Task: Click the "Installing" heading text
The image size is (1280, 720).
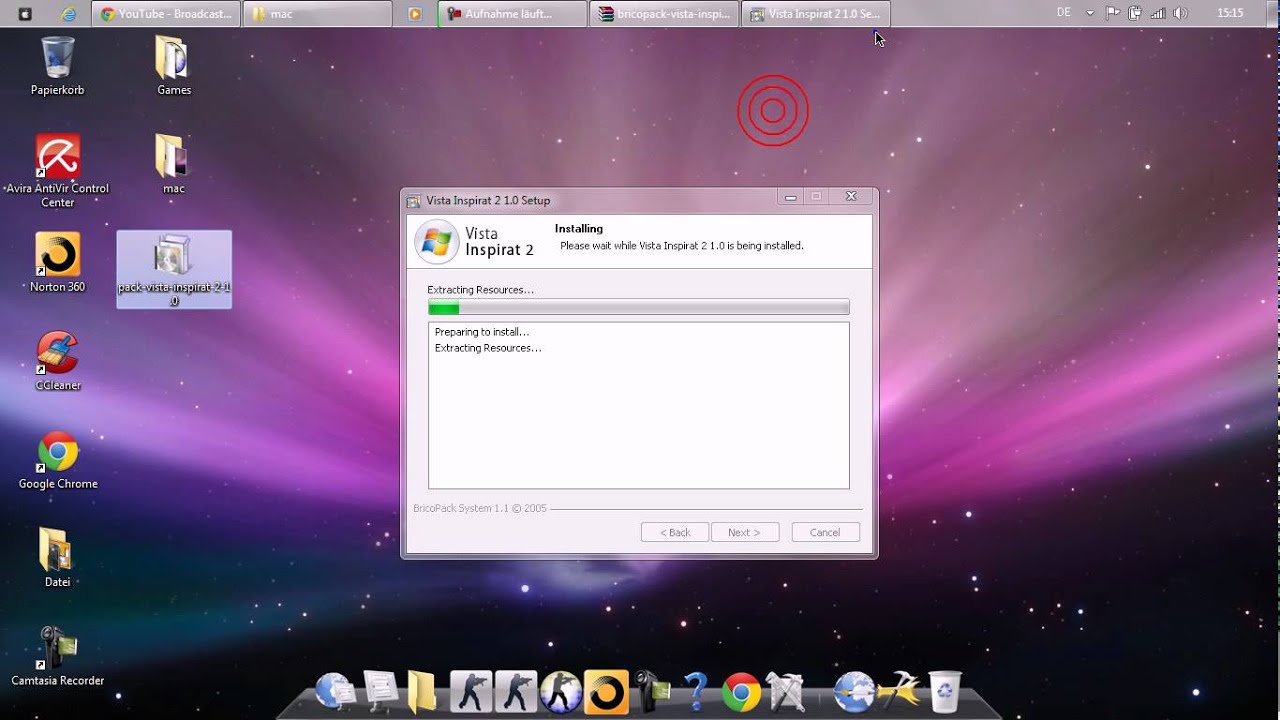Action: click(x=579, y=229)
